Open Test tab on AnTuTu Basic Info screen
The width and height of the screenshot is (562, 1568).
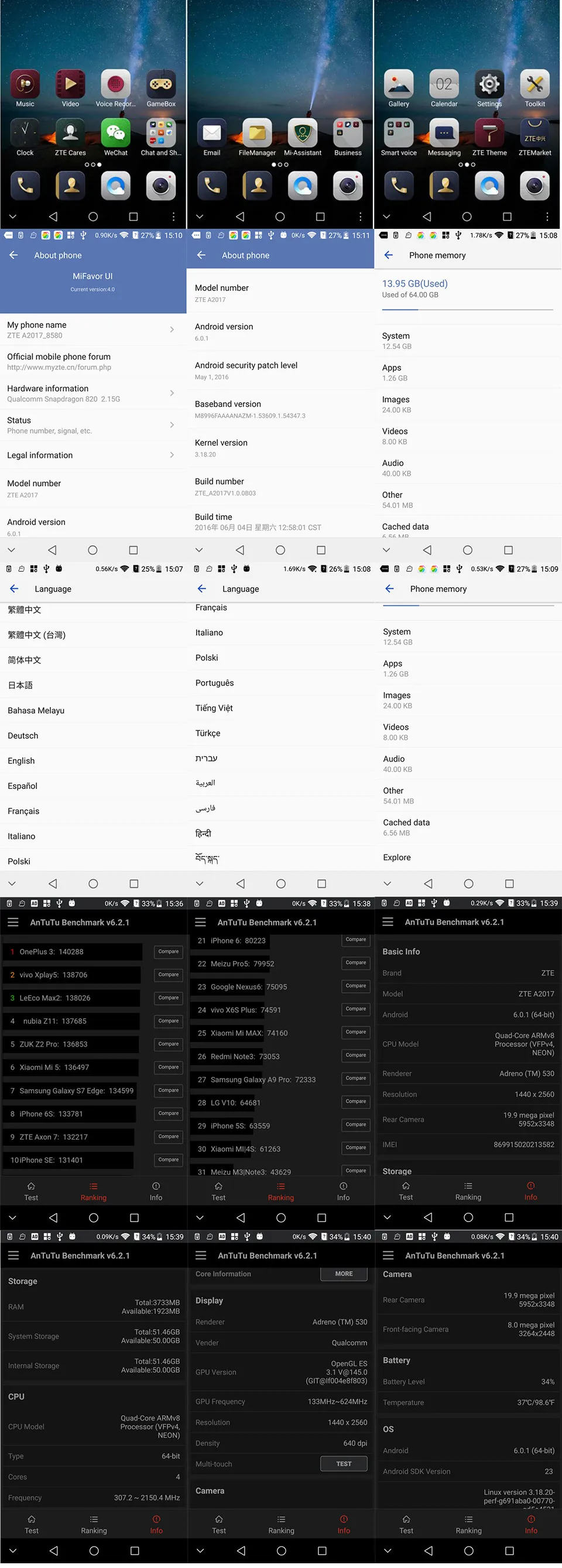click(406, 1191)
